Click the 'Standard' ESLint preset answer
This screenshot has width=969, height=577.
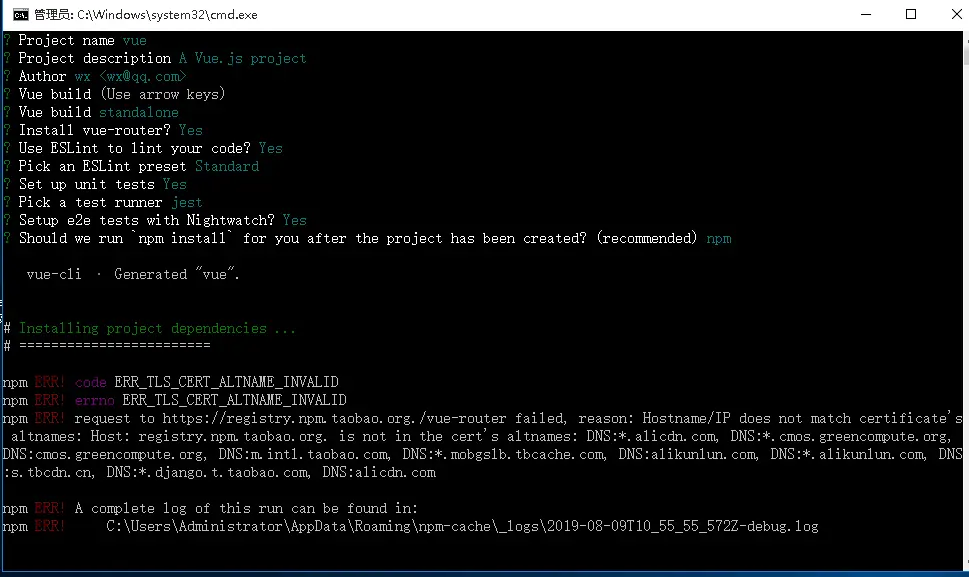pos(227,166)
